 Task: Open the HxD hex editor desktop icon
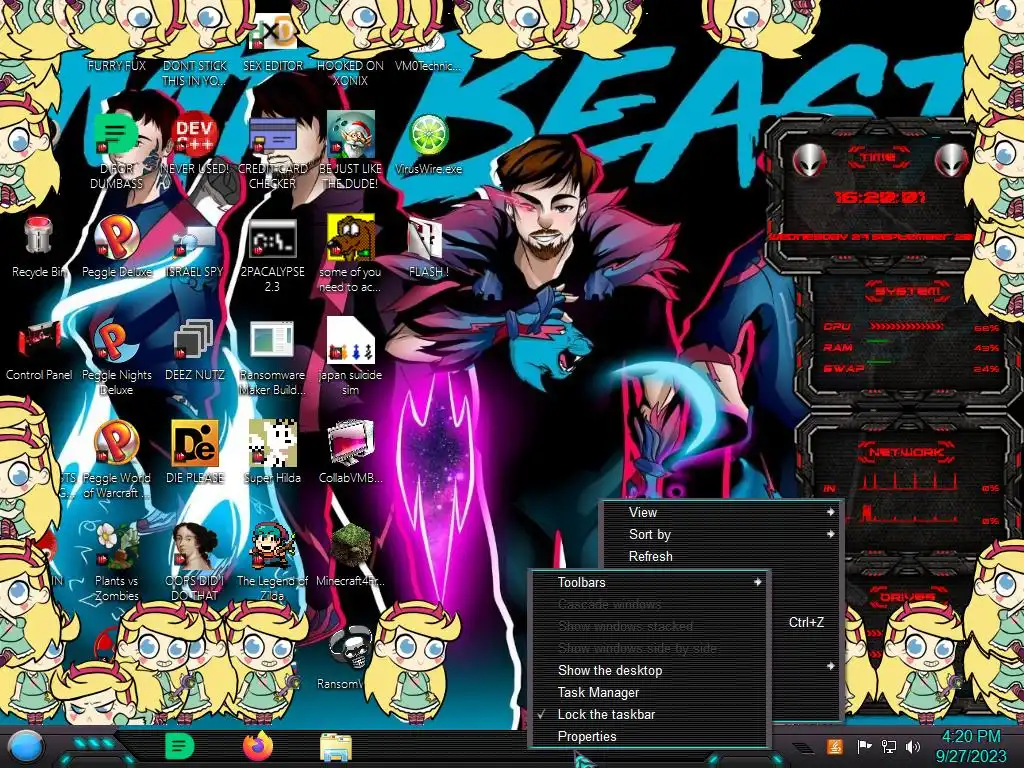tap(273, 33)
